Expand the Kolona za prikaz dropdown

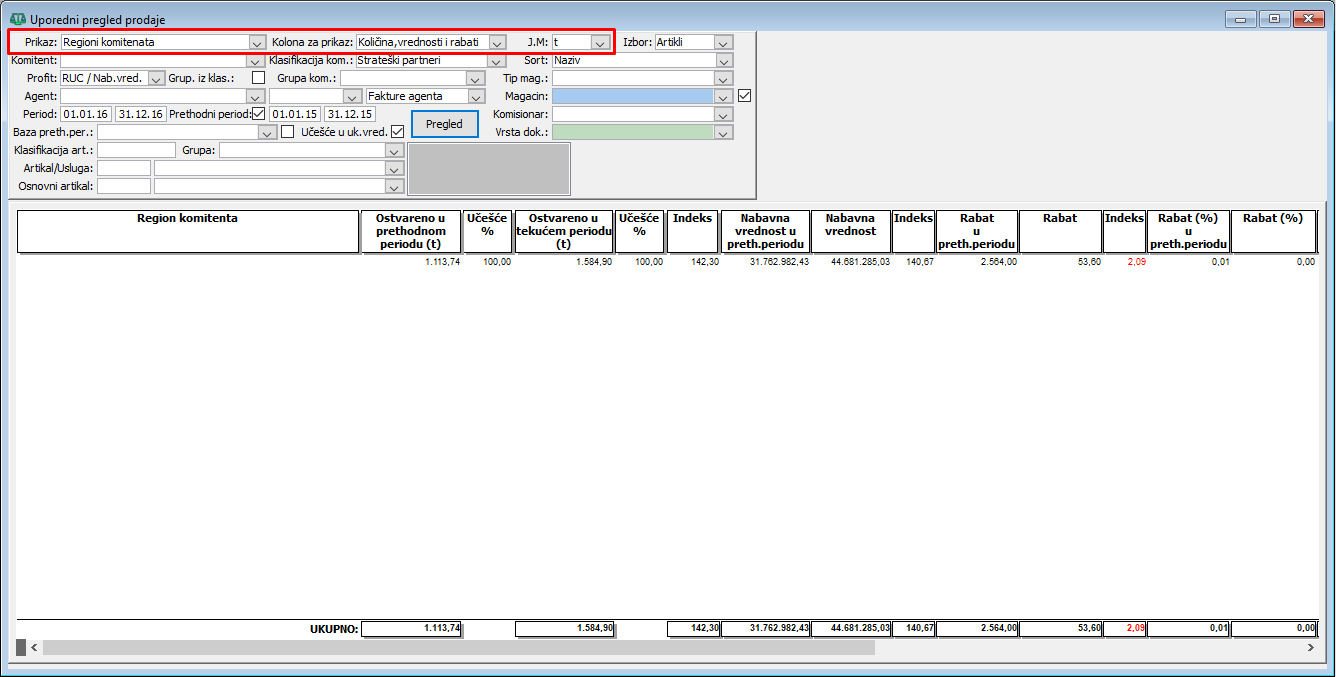(x=496, y=42)
